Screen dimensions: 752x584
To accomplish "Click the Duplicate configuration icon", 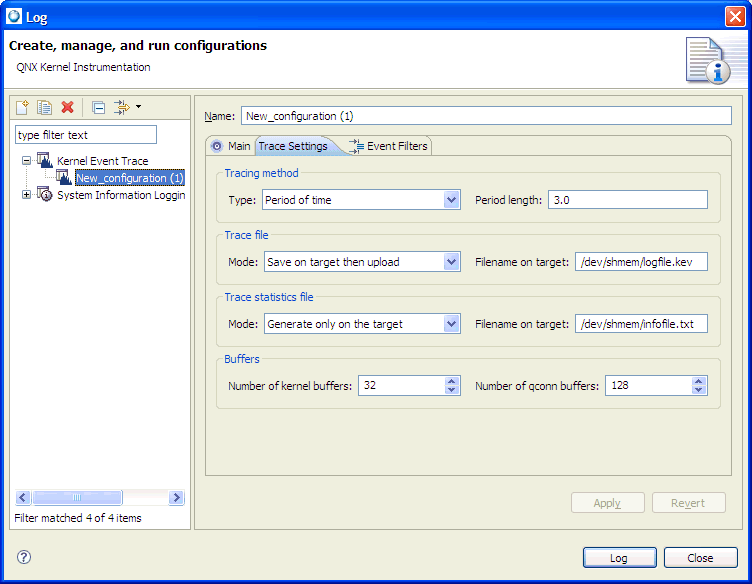I will [45, 107].
